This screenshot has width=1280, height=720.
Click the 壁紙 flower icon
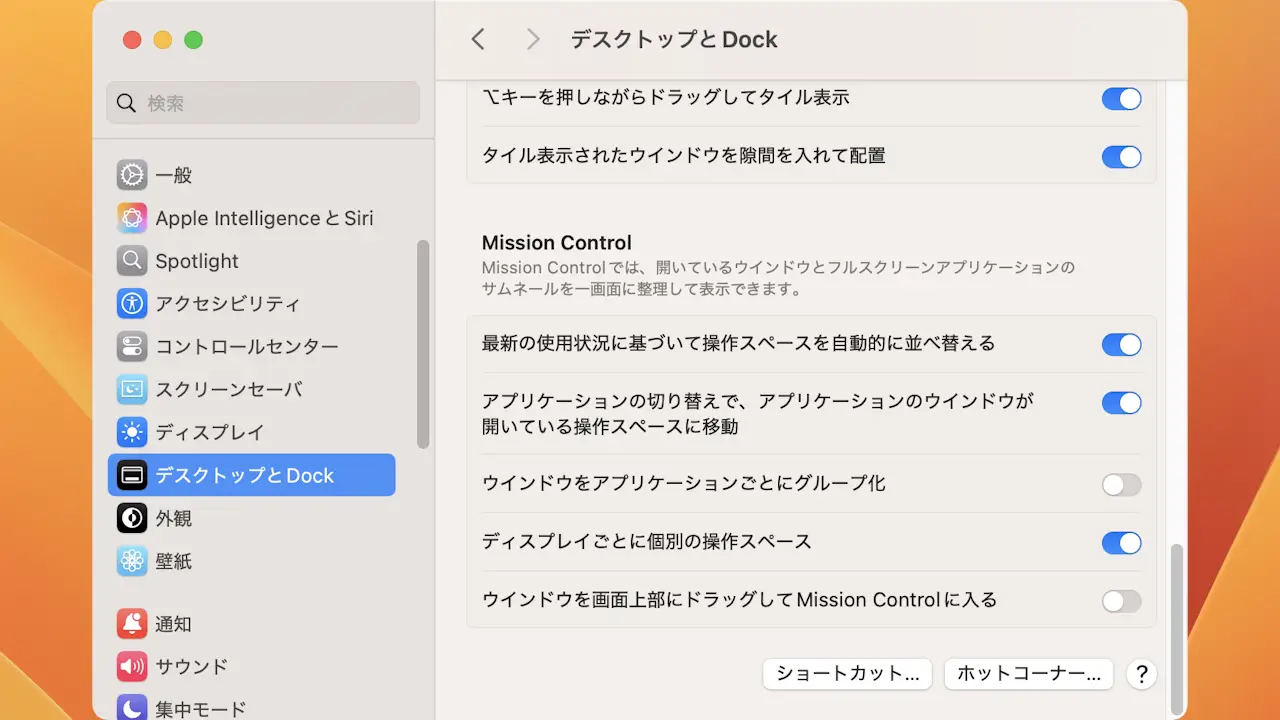point(132,561)
